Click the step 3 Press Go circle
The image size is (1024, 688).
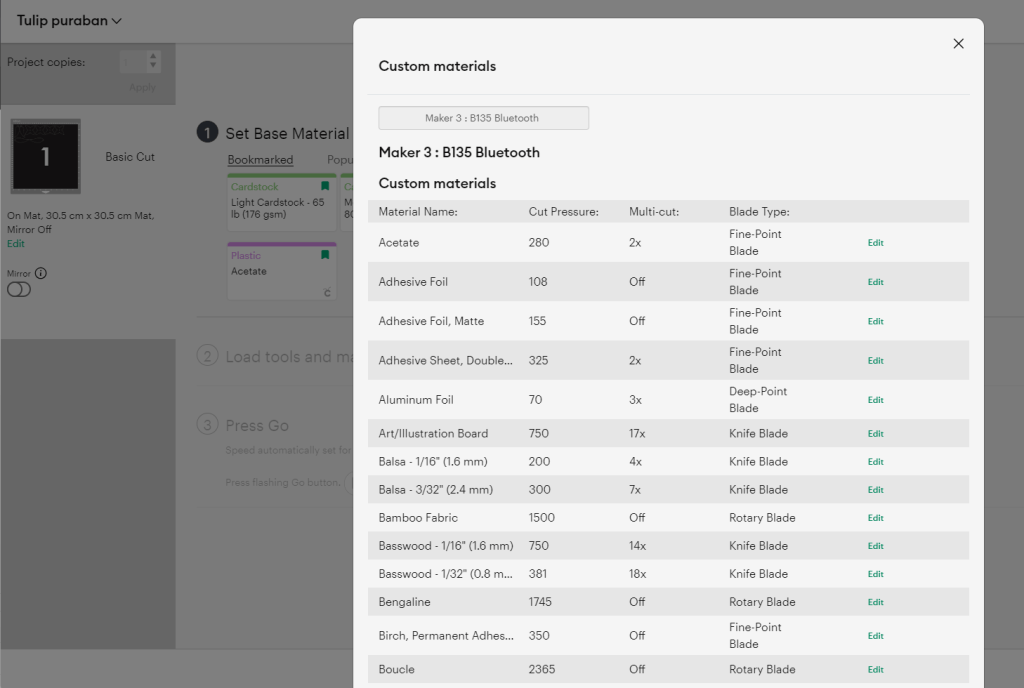(x=207, y=425)
